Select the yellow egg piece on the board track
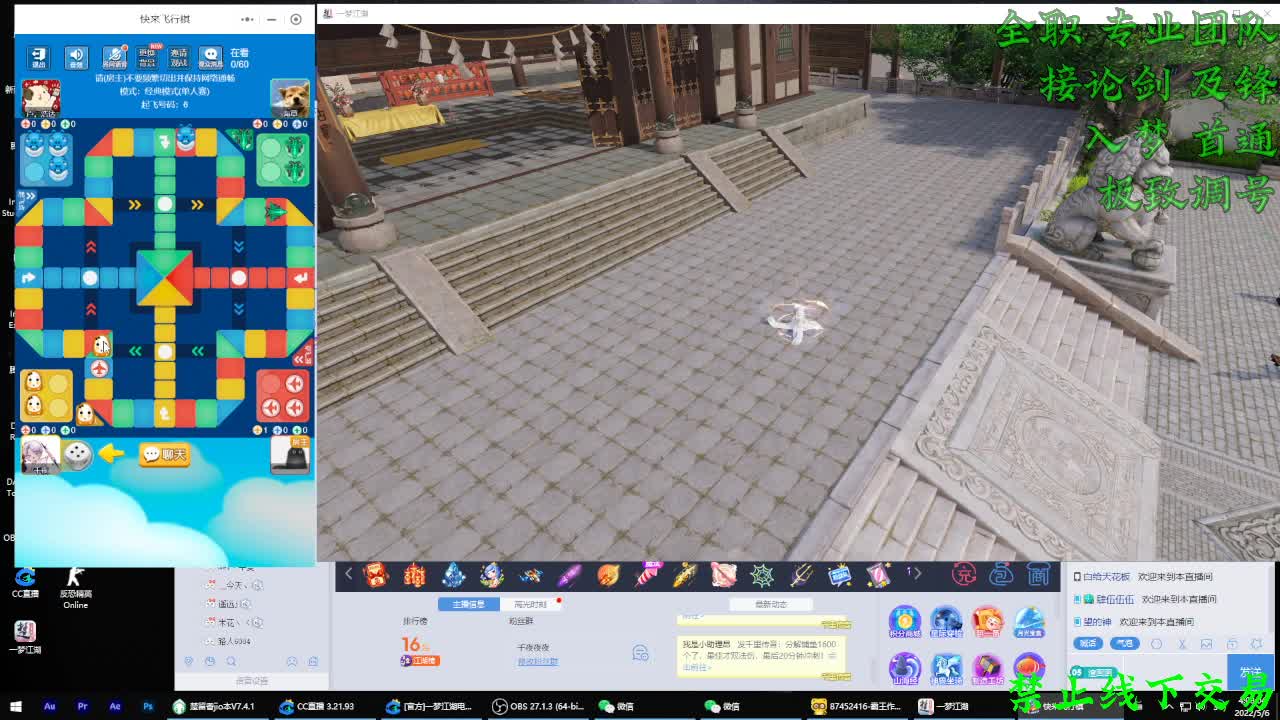Screen dimensions: 1280x720 (101, 345)
